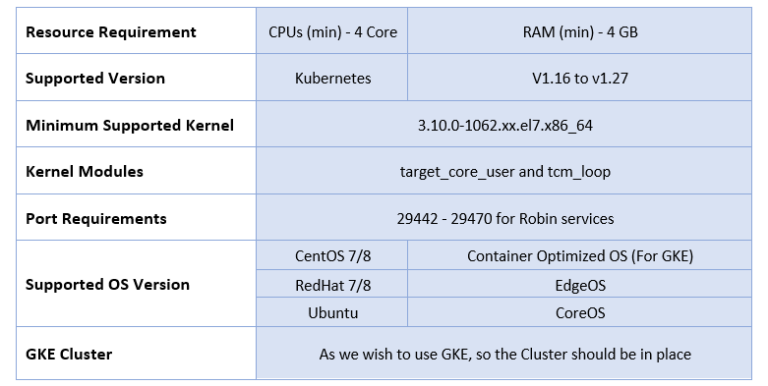Select the CPUs (min) - 4 Core cell
The height and width of the screenshot is (386, 768).
point(332,31)
